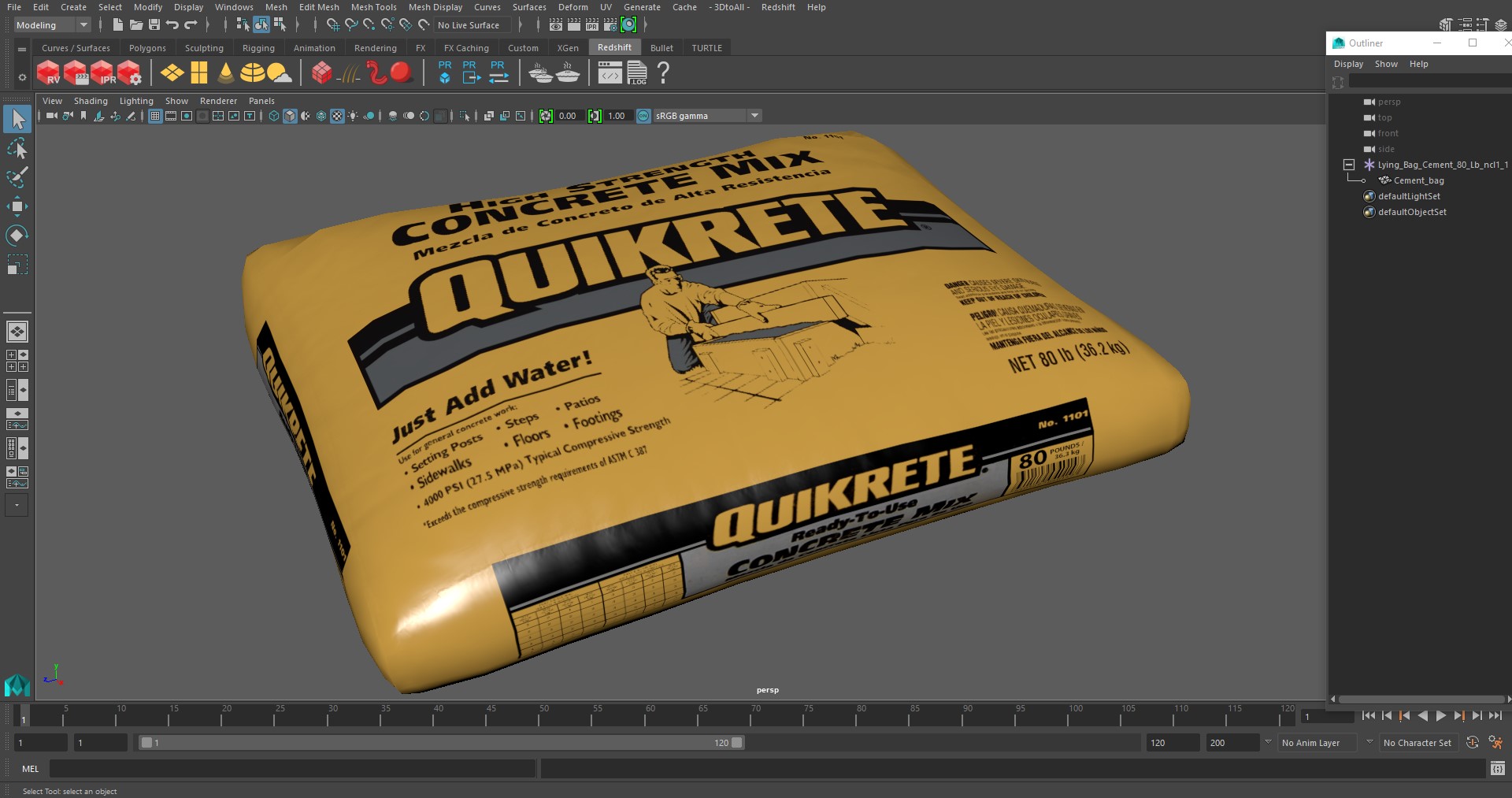This screenshot has width=1512, height=798.
Task: Click the Undo arrow icon
Action: 172,25
